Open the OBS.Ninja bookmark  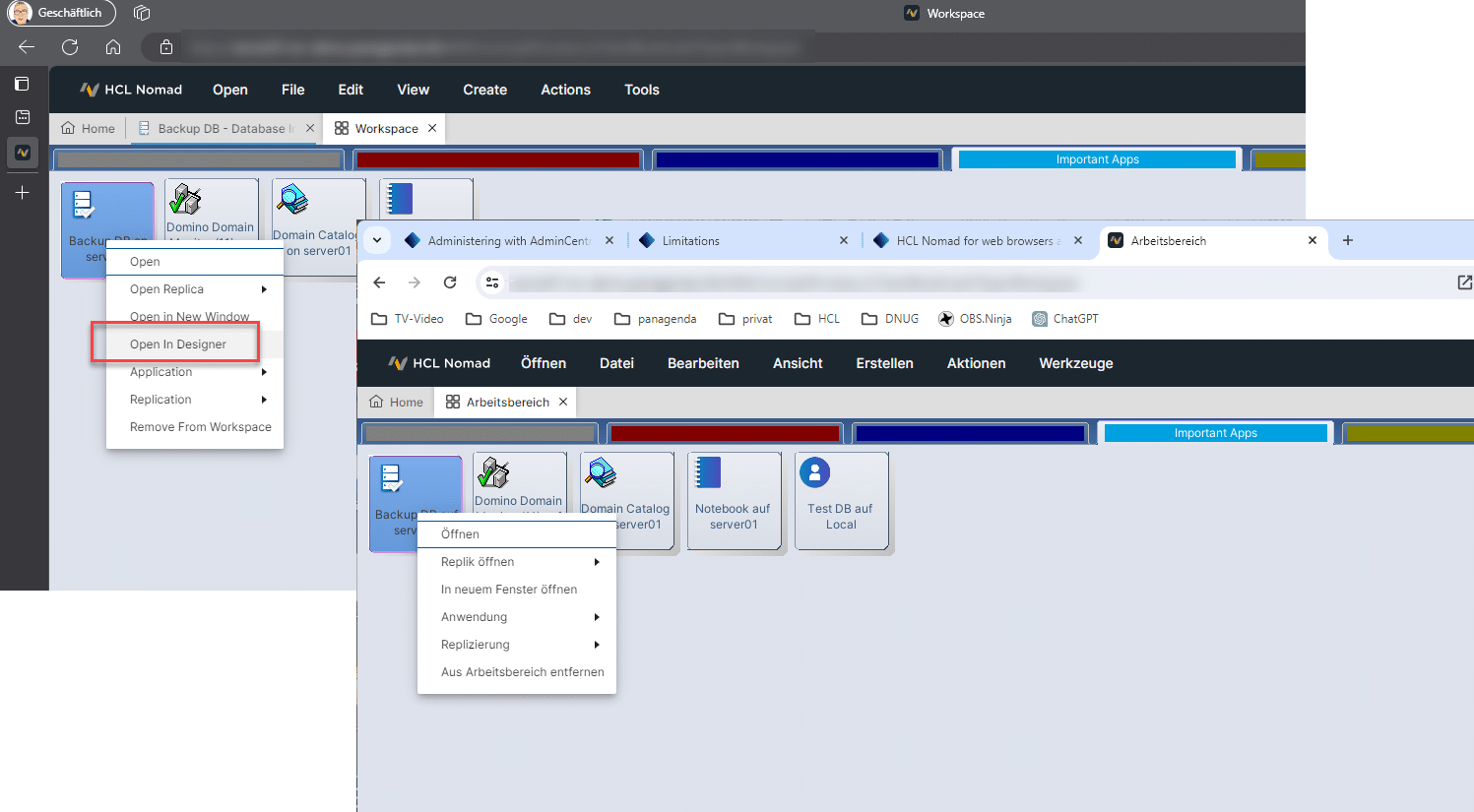click(974, 319)
